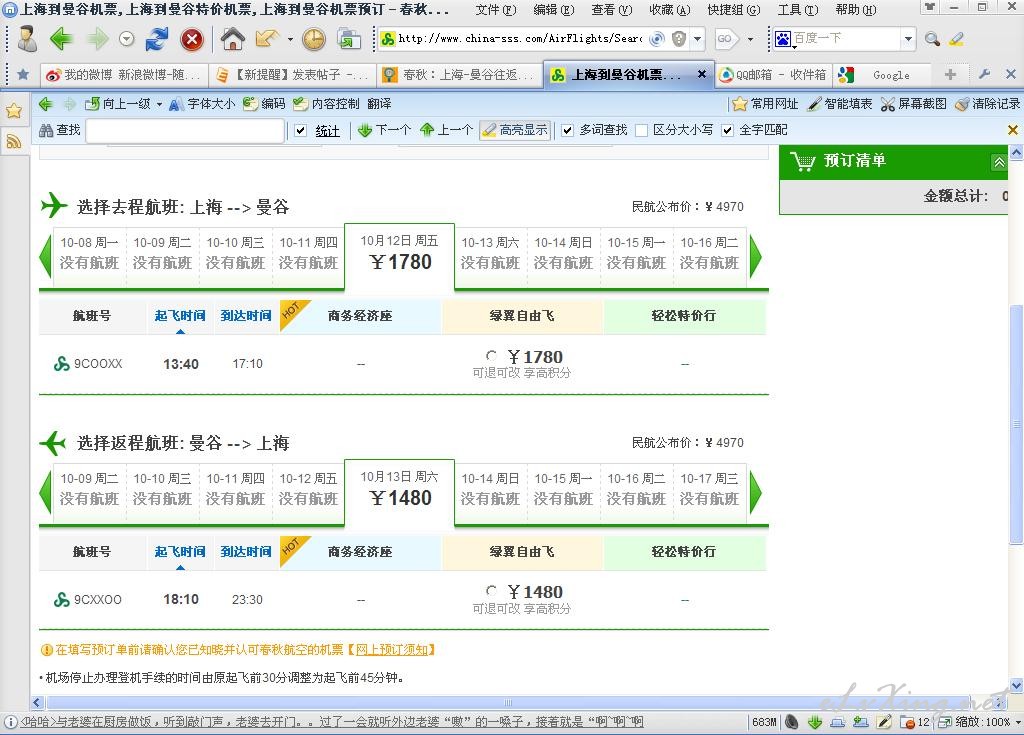
Task: Toggle the 高亮显示 highlight button
Action: pyautogui.click(x=515, y=130)
